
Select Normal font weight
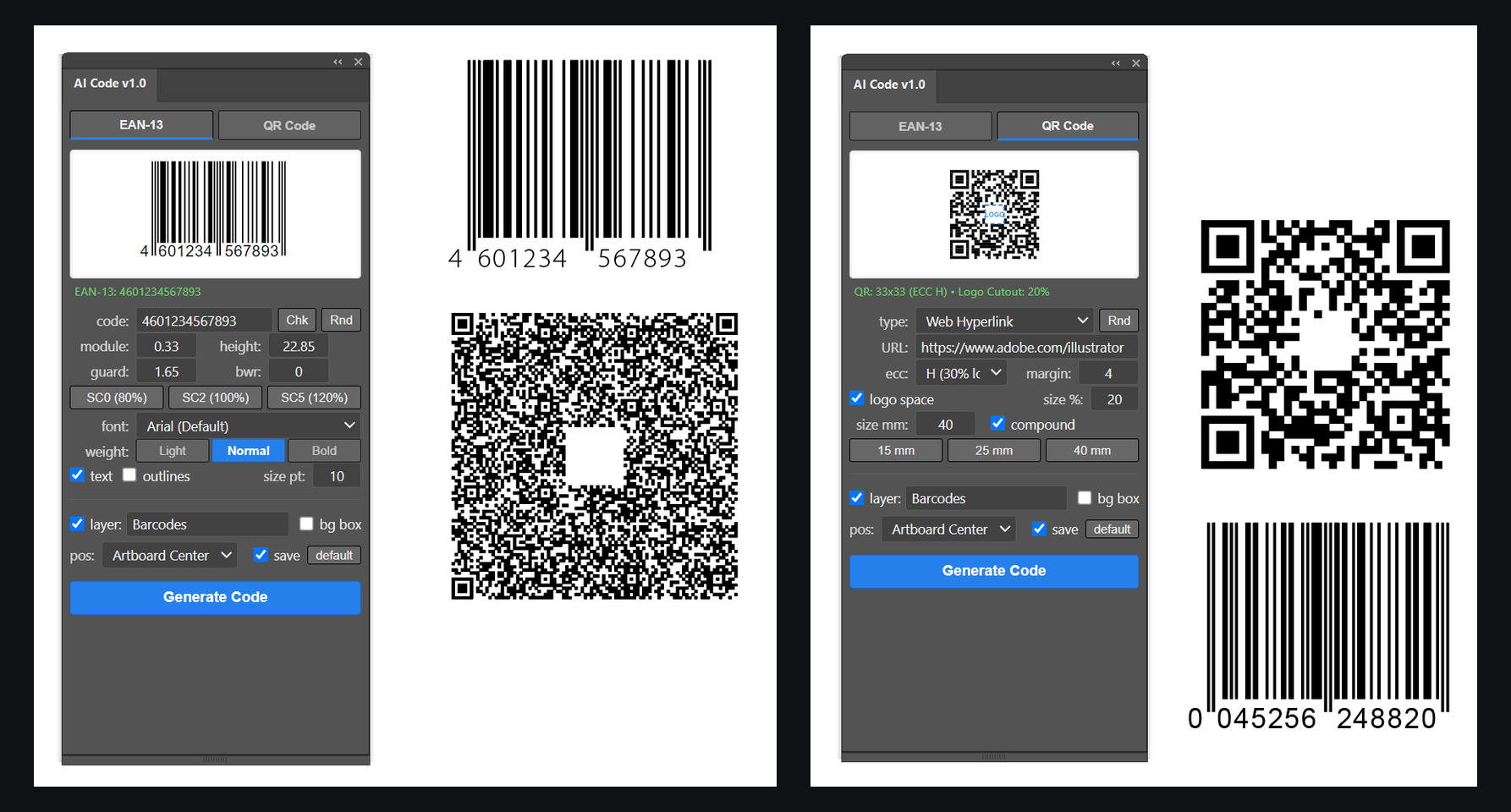pyautogui.click(x=249, y=451)
